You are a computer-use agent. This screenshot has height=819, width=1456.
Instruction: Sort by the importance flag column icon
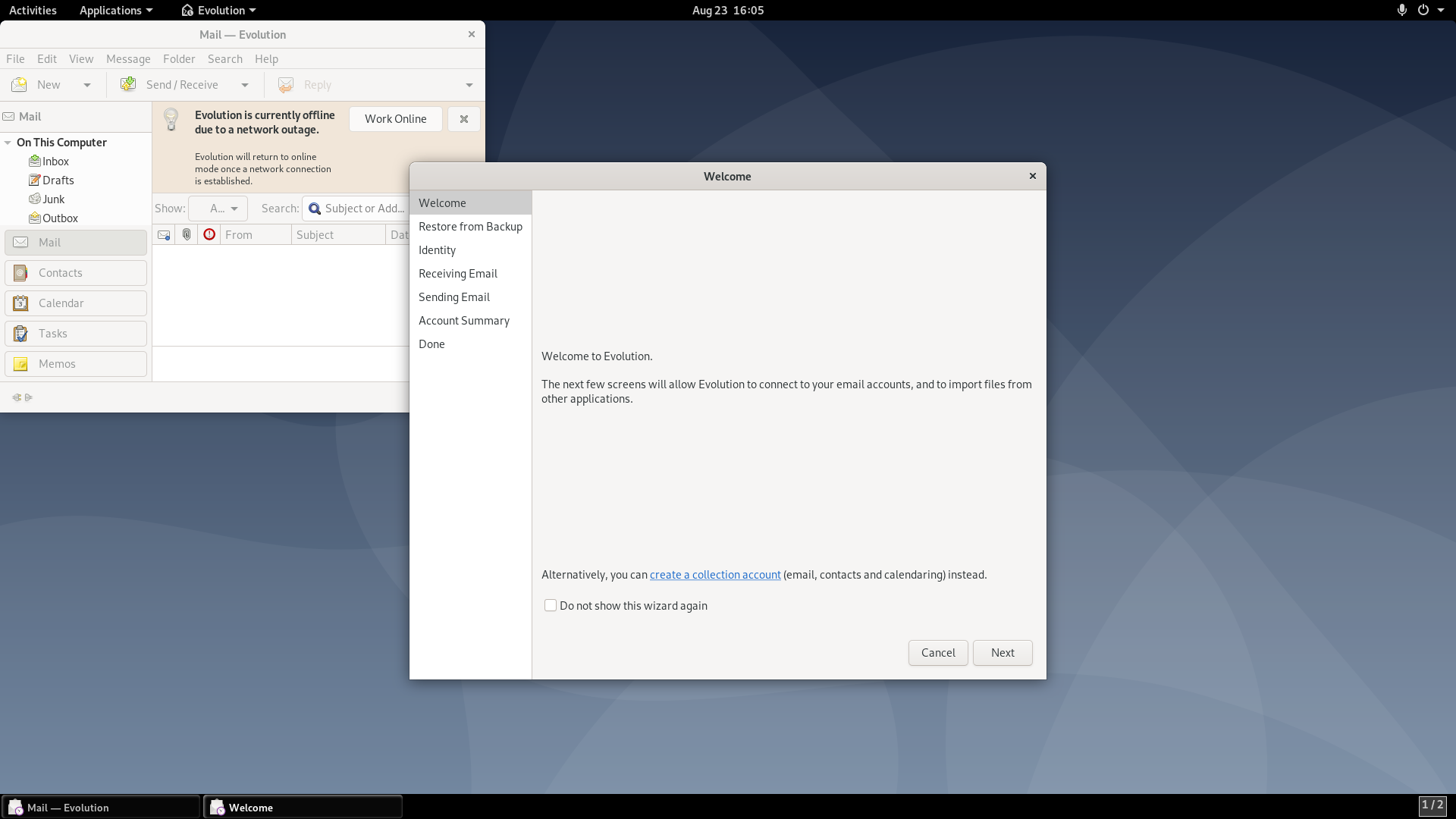(x=209, y=235)
